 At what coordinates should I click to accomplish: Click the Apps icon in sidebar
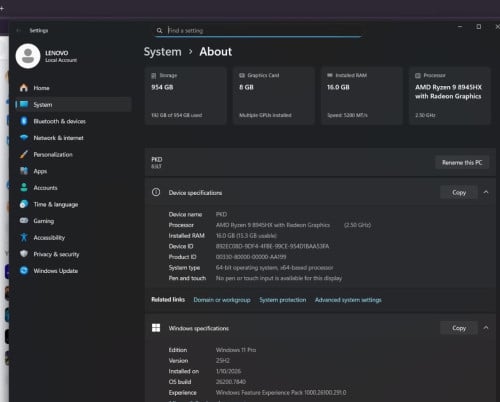[24, 171]
